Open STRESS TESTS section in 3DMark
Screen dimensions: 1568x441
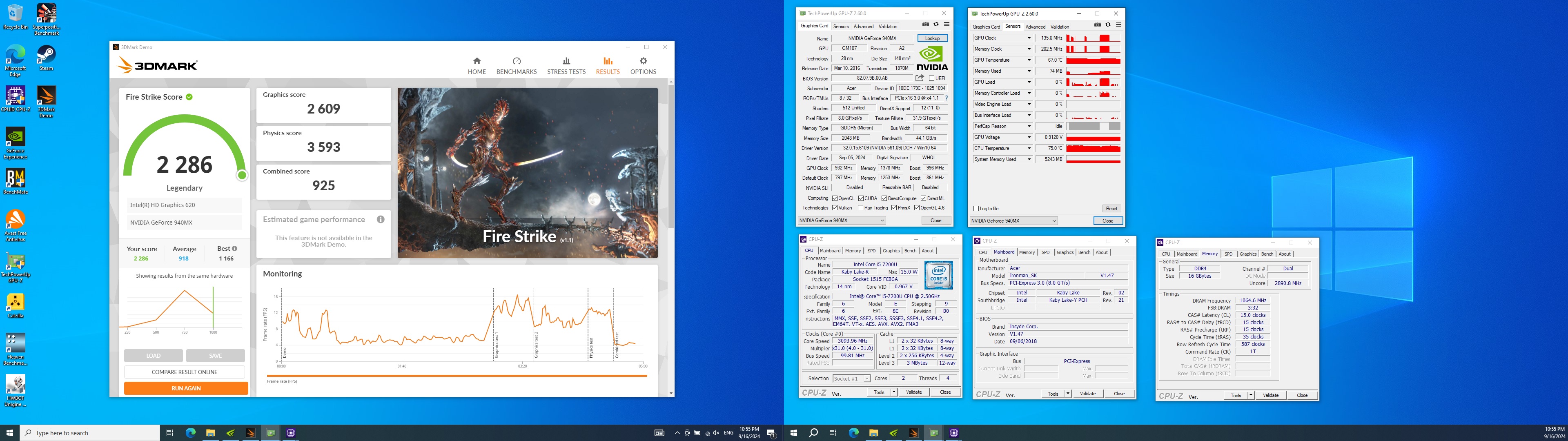[x=566, y=65]
